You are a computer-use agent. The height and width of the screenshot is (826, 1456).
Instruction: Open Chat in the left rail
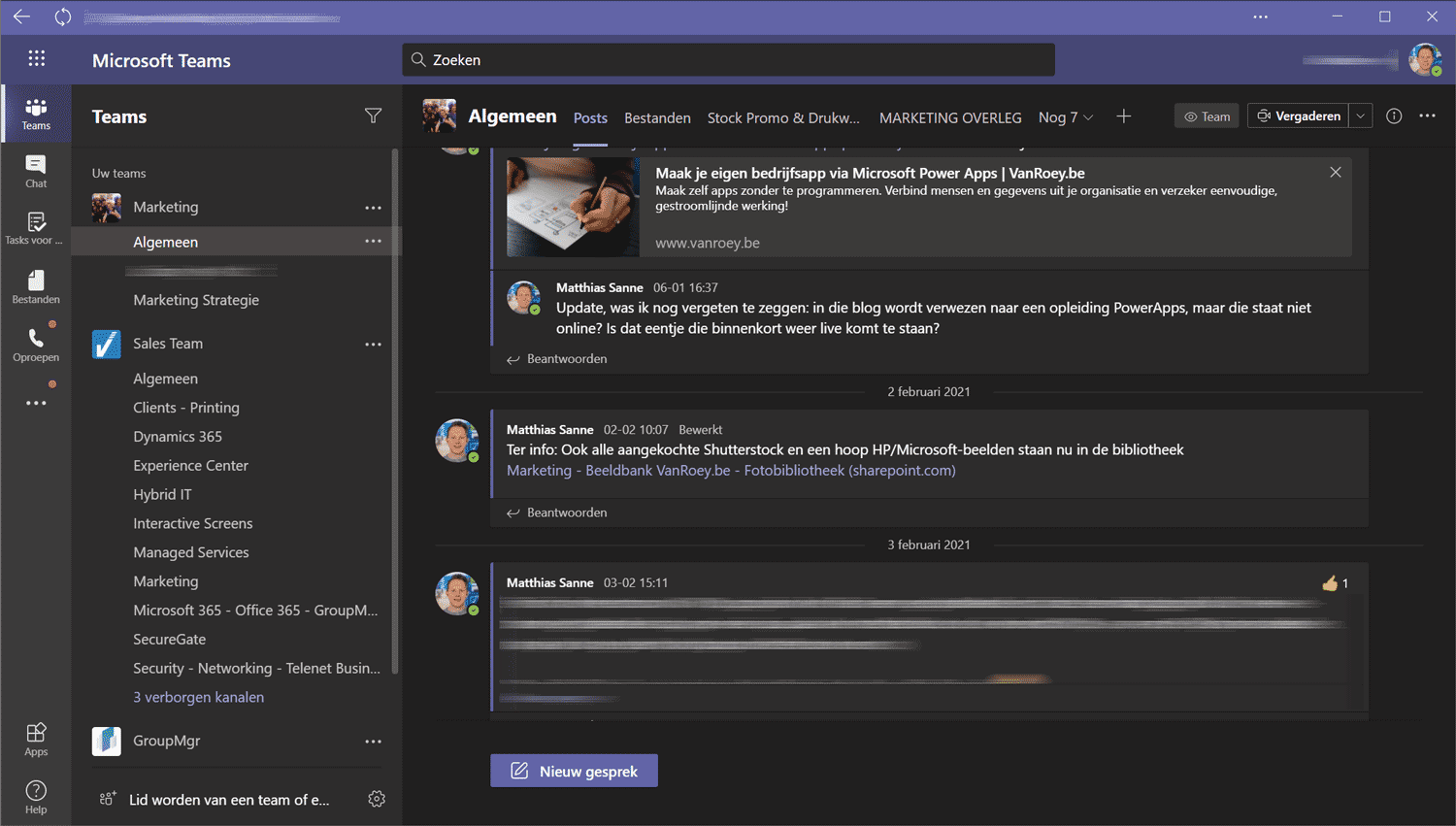[36, 172]
